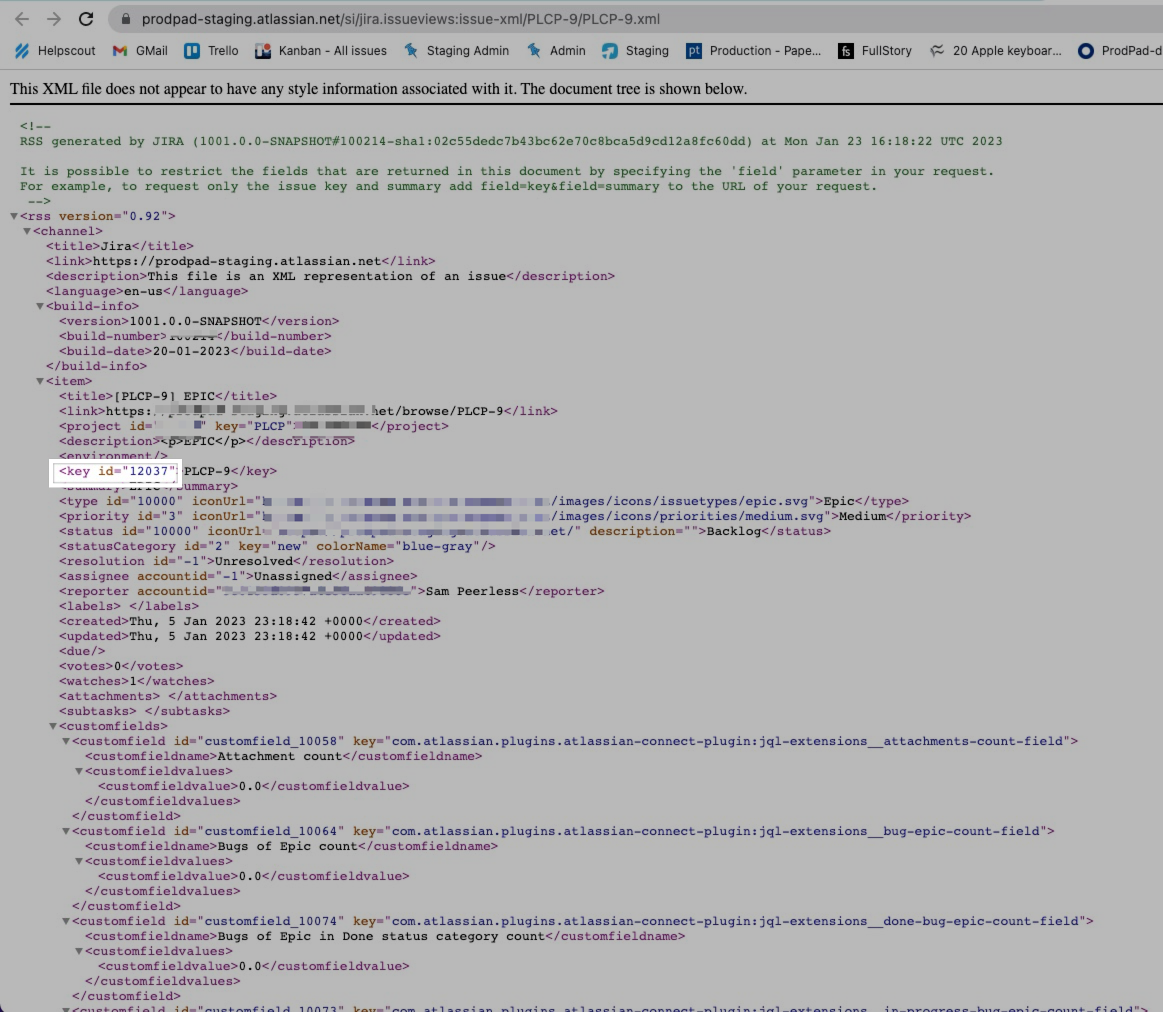
Task: Click the Staging bookmark favicon
Action: coord(610,50)
